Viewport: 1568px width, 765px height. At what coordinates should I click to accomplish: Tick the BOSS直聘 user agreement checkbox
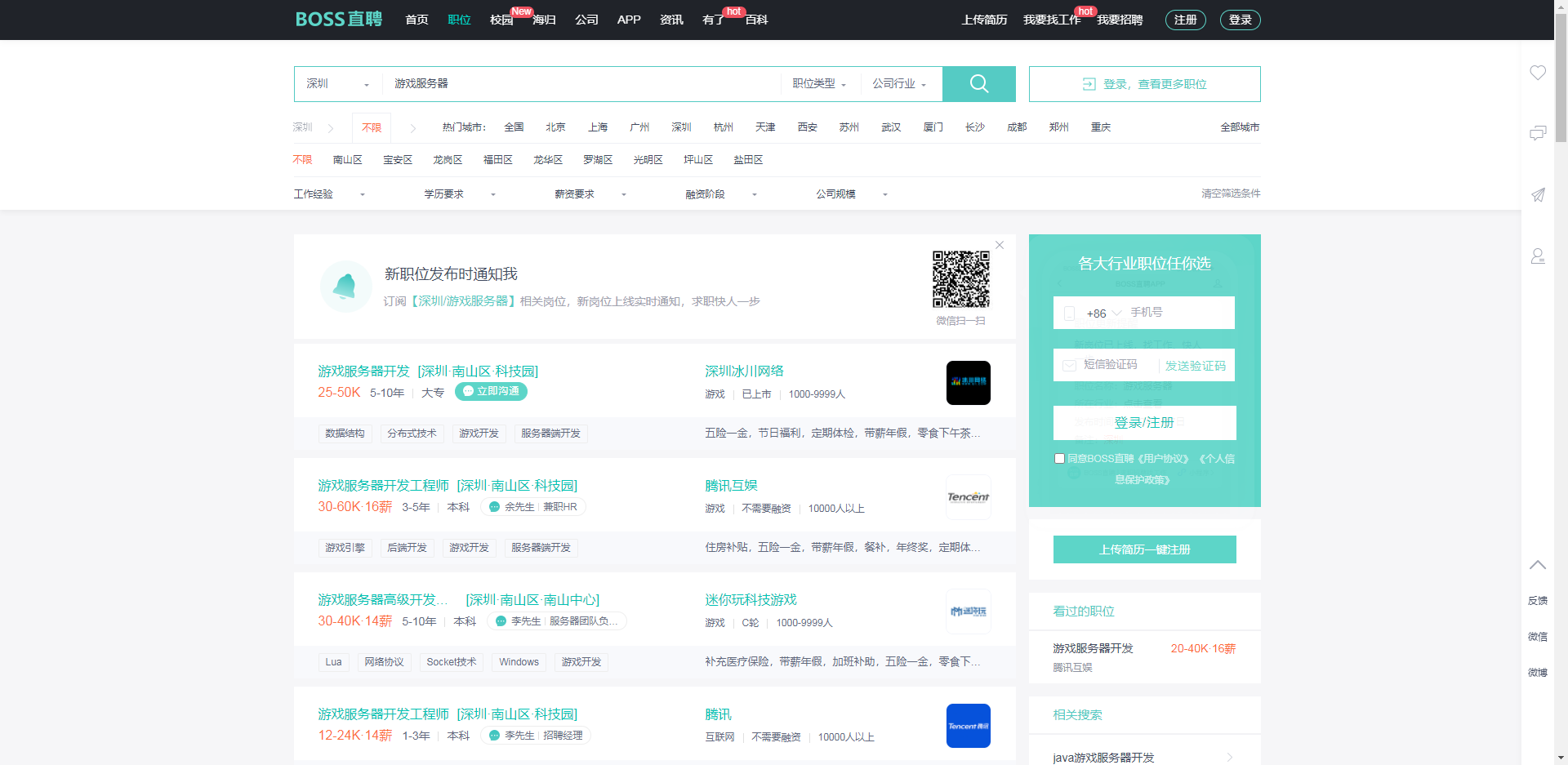pos(1059,459)
